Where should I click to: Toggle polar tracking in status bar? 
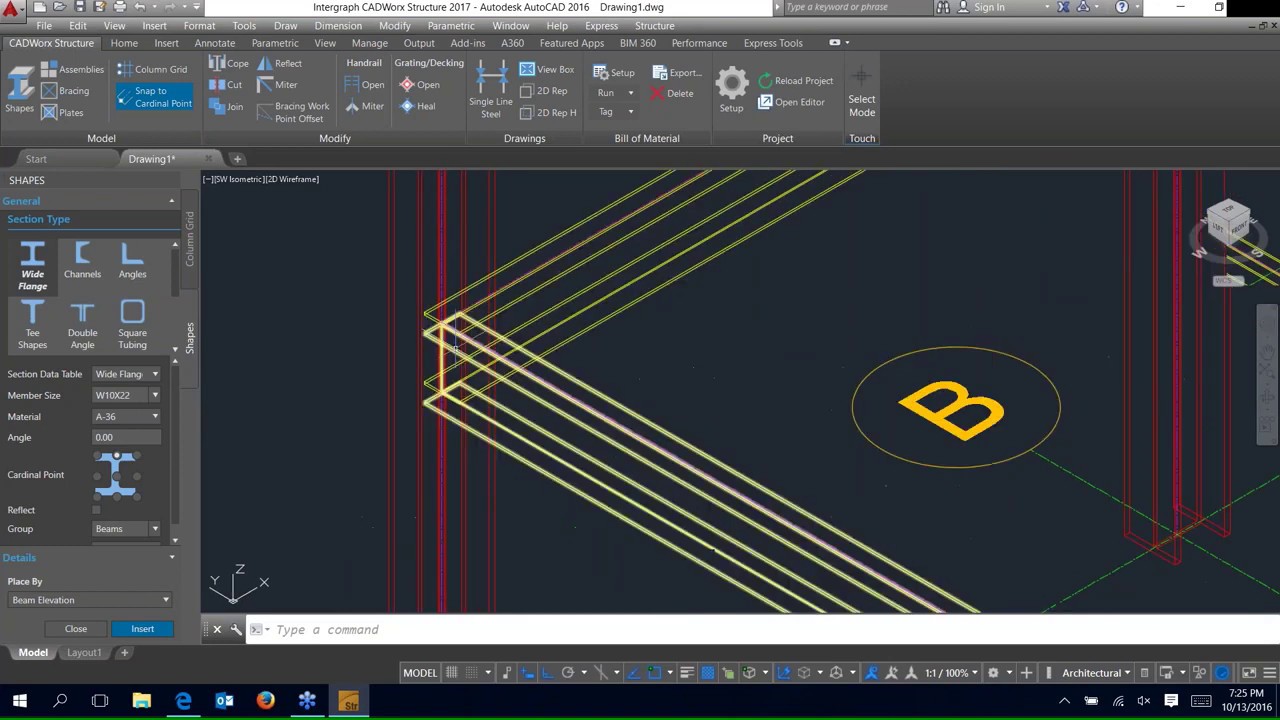point(567,673)
